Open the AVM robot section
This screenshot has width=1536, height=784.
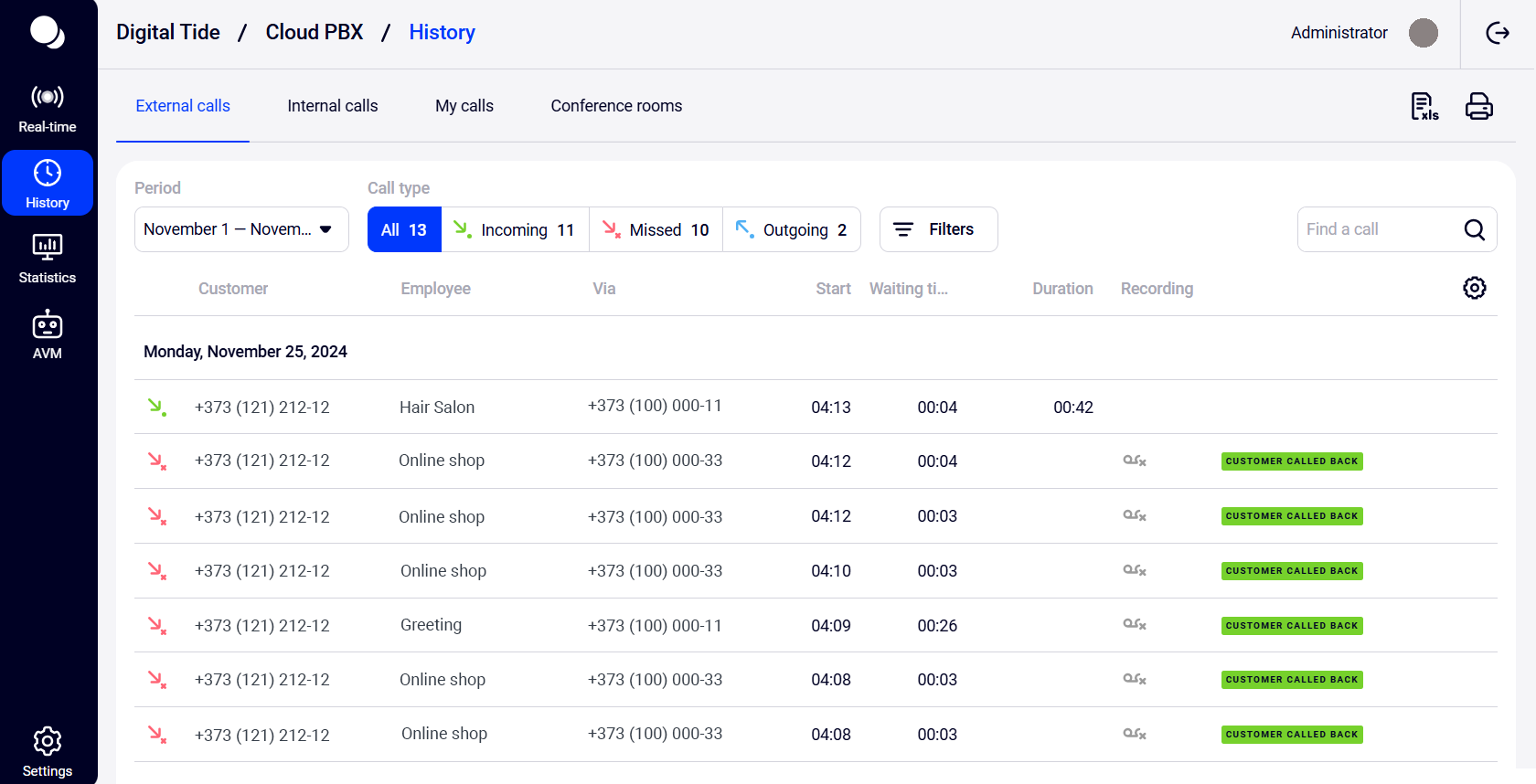[x=48, y=334]
